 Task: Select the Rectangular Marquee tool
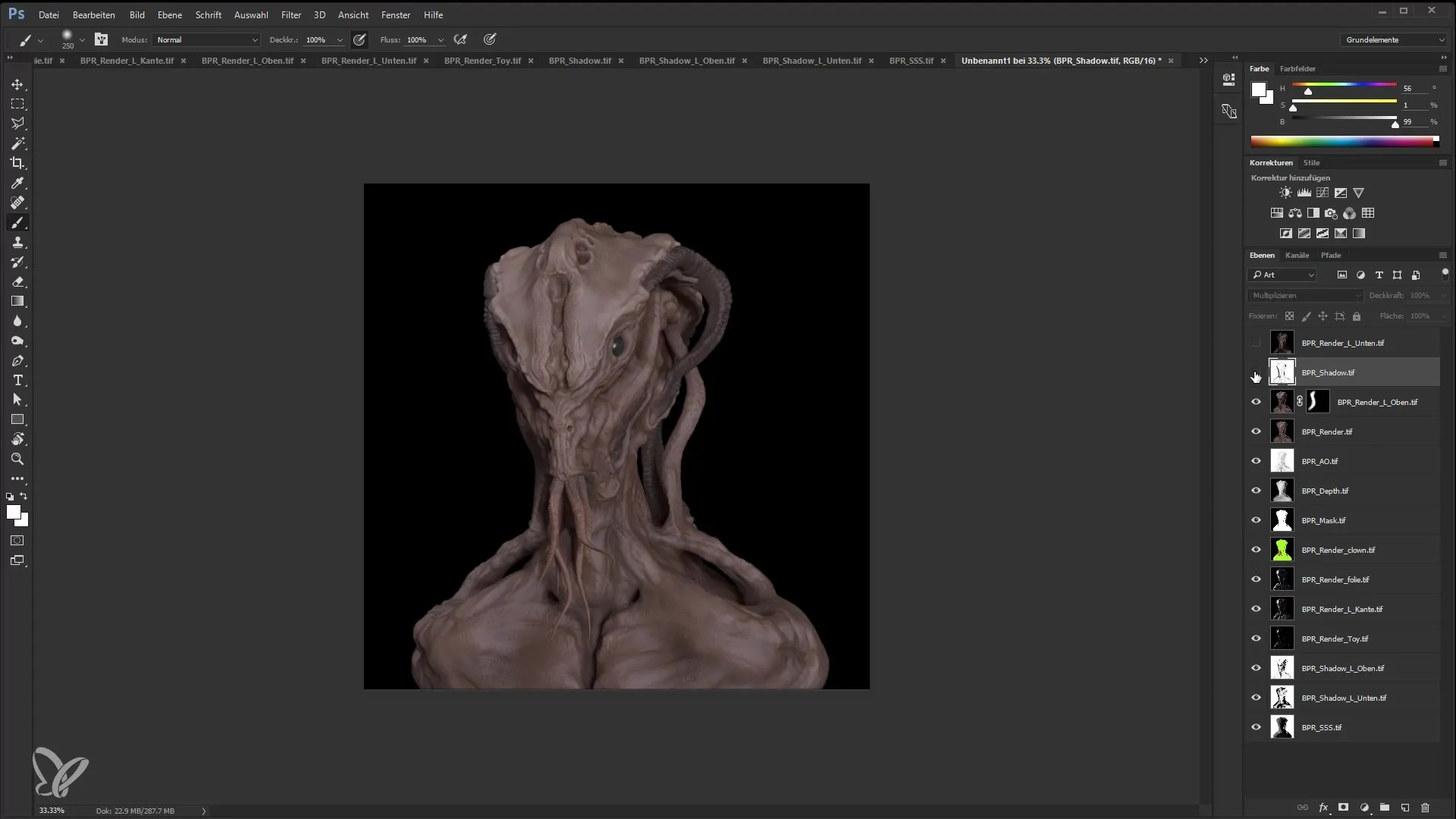(x=17, y=104)
